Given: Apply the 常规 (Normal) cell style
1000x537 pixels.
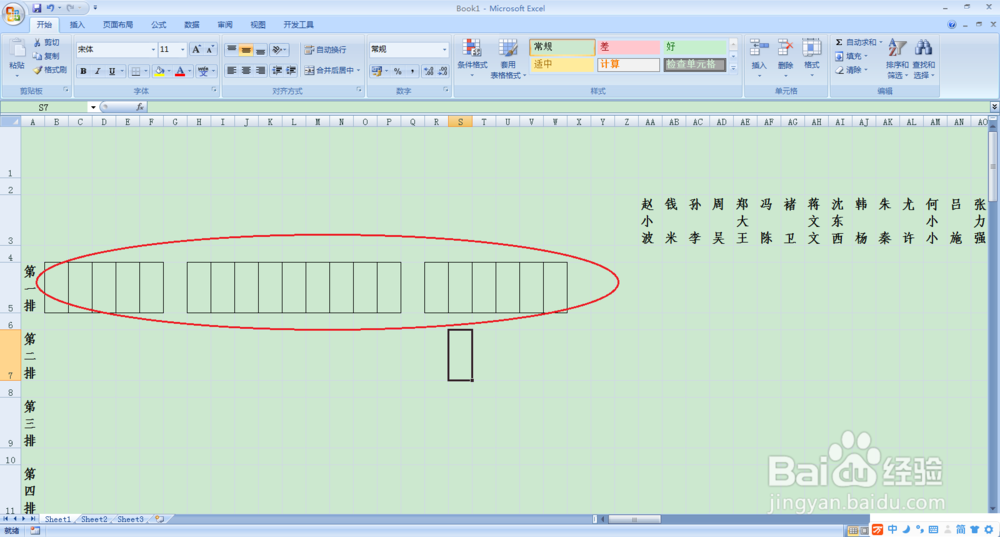Looking at the screenshot, I should 562,47.
